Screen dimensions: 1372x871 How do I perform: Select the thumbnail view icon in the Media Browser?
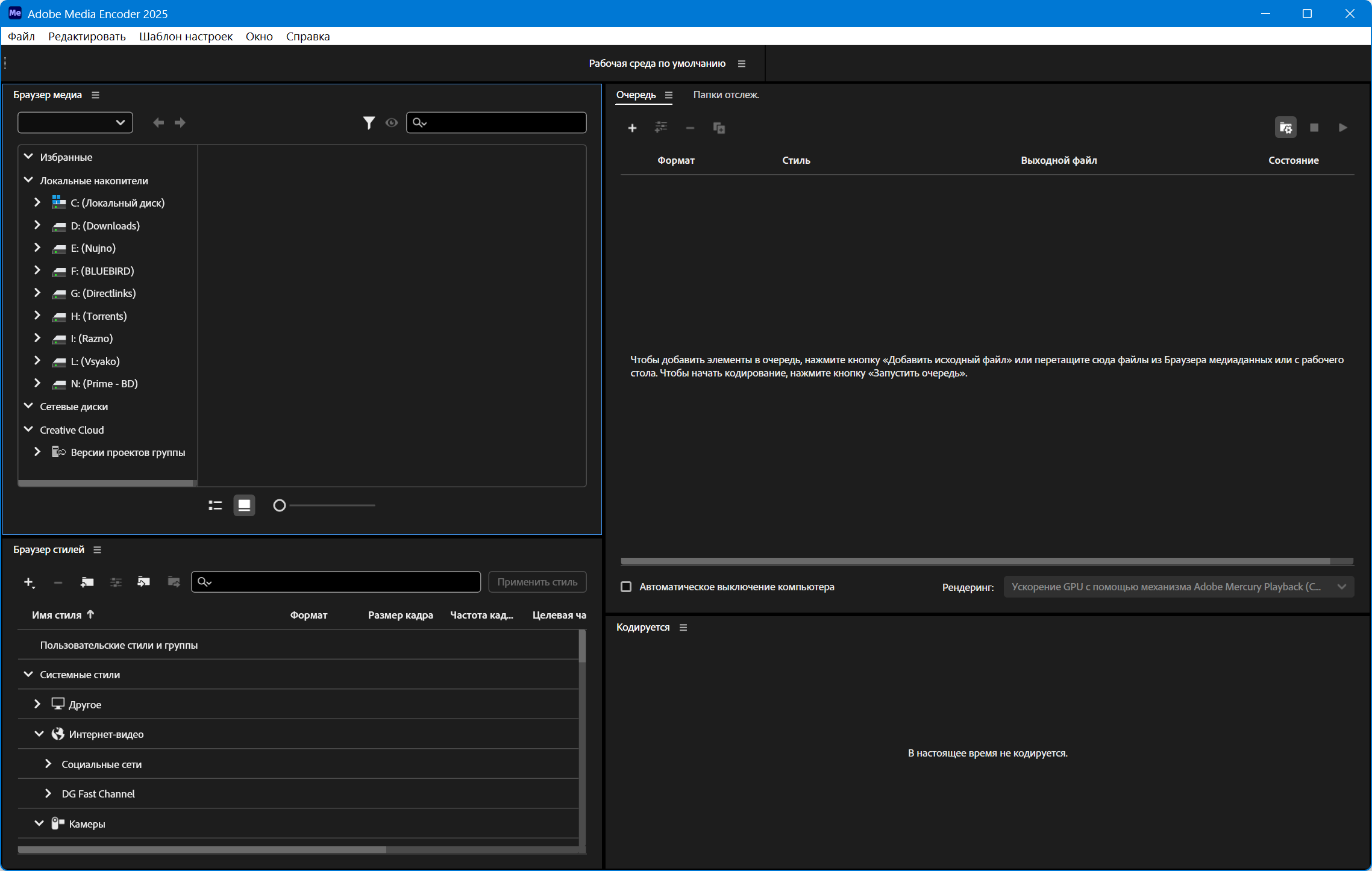244,505
